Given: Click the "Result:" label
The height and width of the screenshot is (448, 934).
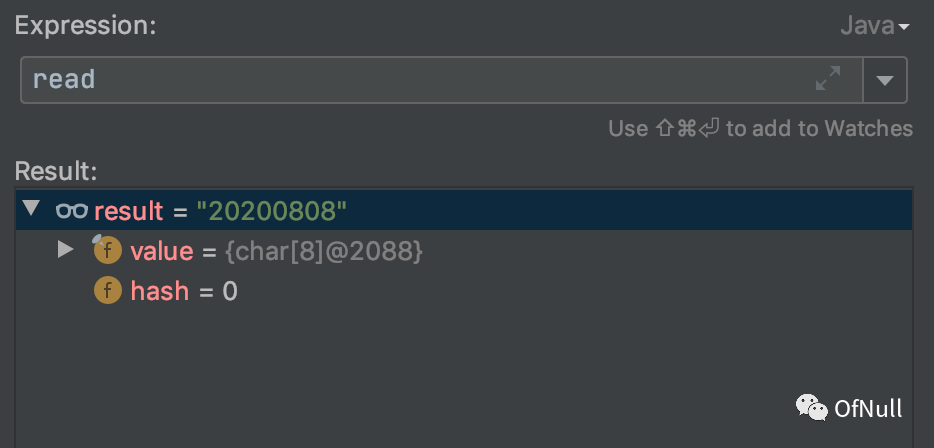Looking at the screenshot, I should pos(56,170).
